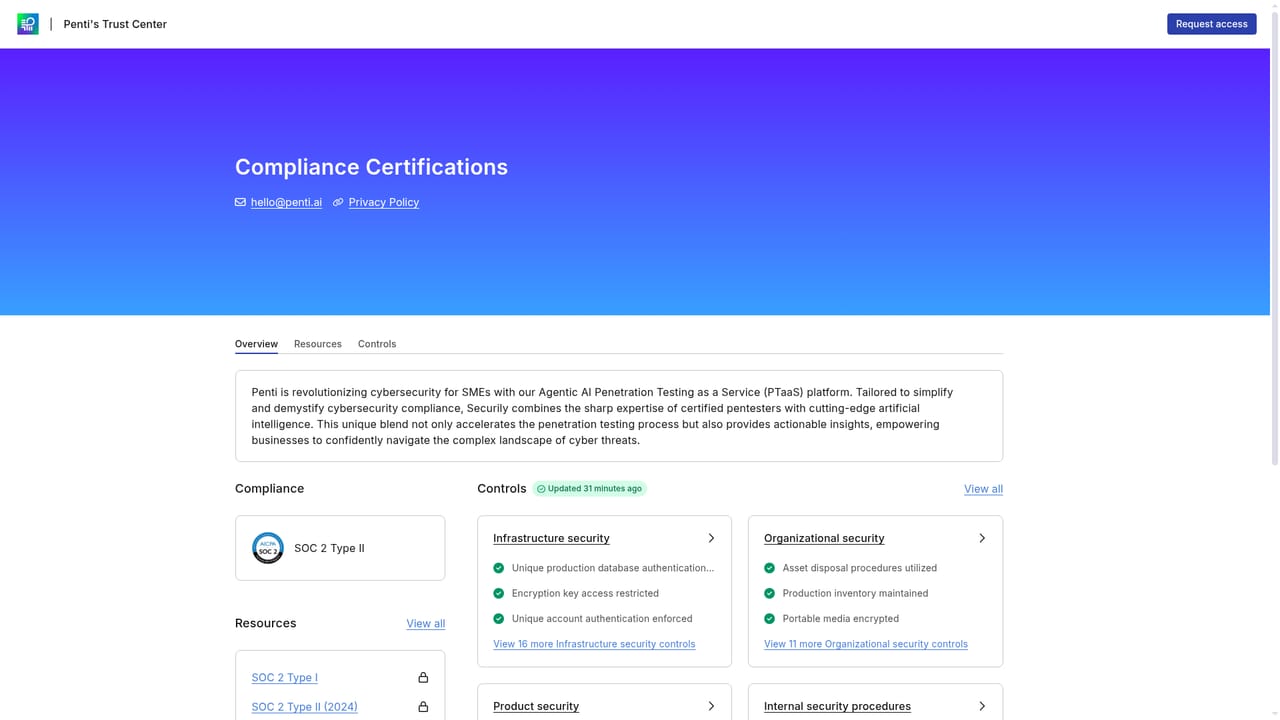The height and width of the screenshot is (720, 1280).
Task: View 16 more Infrastructure security controls
Action: [594, 644]
